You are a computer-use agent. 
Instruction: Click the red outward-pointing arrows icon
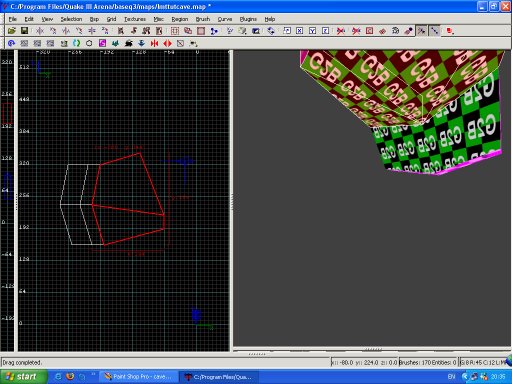point(167,43)
